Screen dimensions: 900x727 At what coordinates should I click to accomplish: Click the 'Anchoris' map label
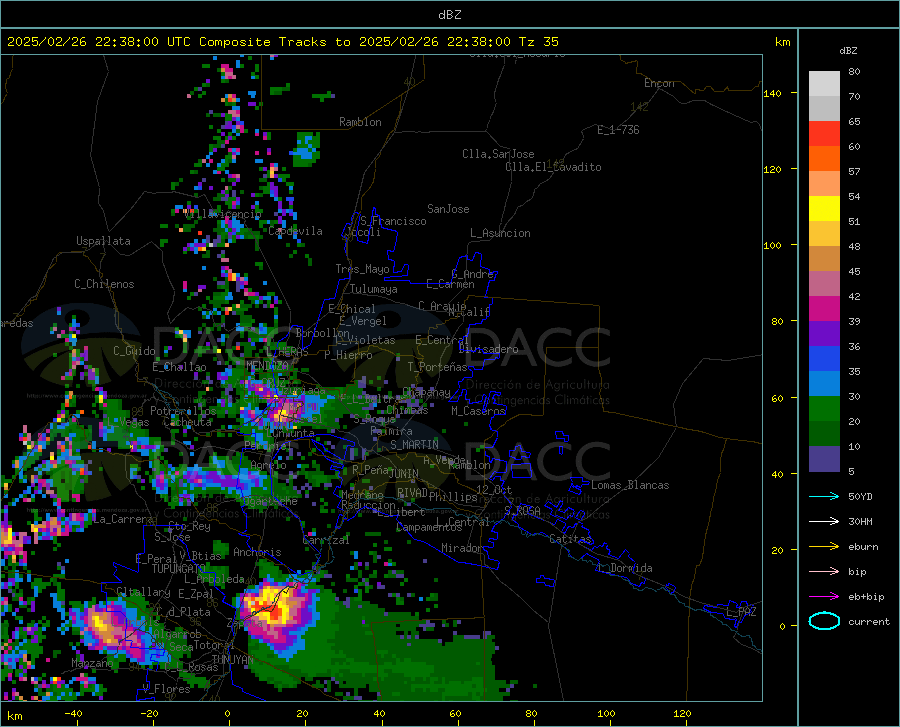tap(257, 552)
